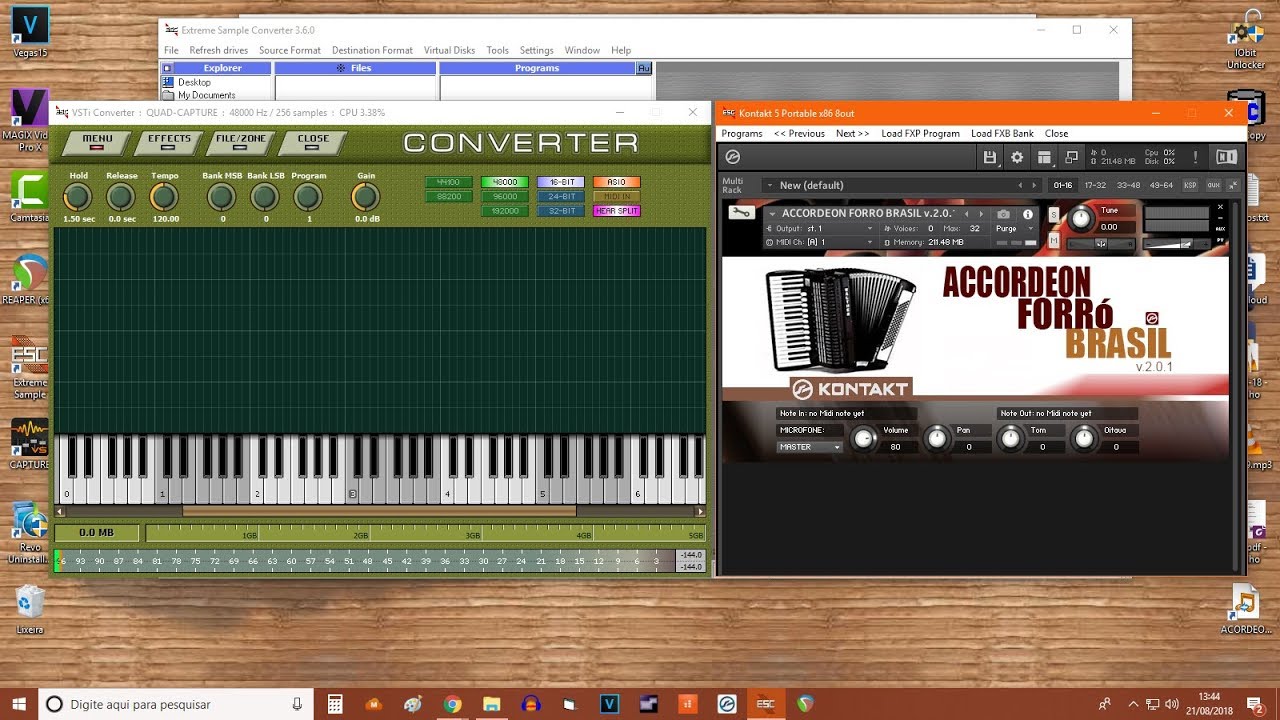Click the Kontakt minimize view icon

[x=1071, y=157]
